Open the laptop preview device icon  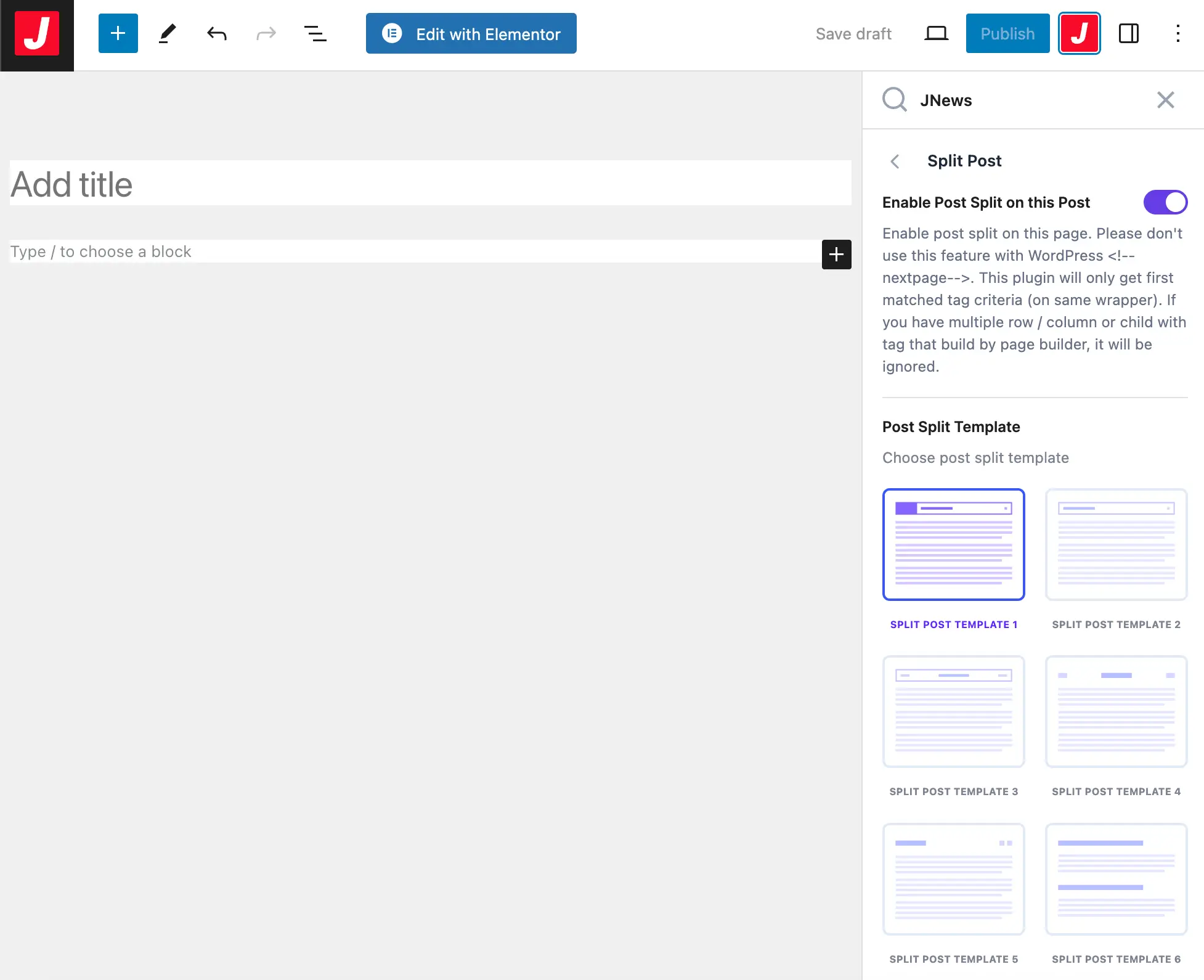[936, 33]
